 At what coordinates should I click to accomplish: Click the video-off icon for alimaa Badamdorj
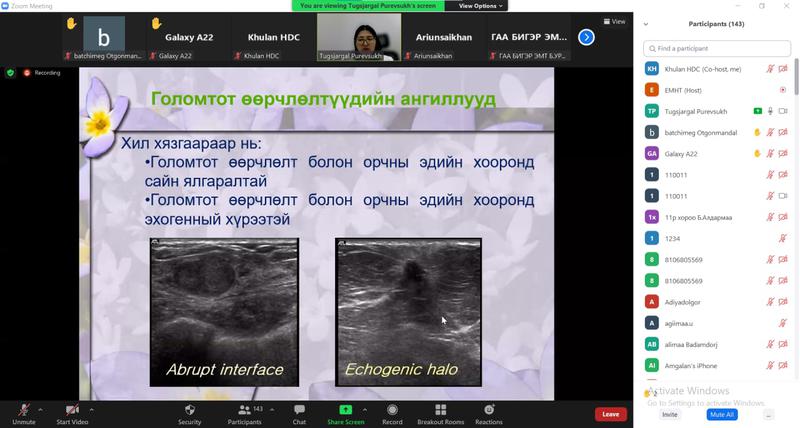(783, 344)
